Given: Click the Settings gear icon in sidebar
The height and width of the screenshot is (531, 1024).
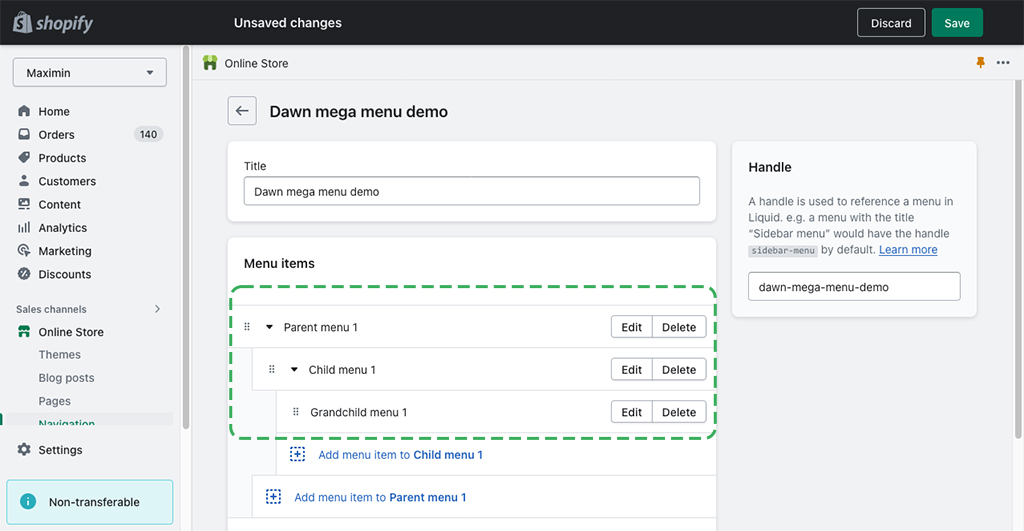Looking at the screenshot, I should (24, 449).
